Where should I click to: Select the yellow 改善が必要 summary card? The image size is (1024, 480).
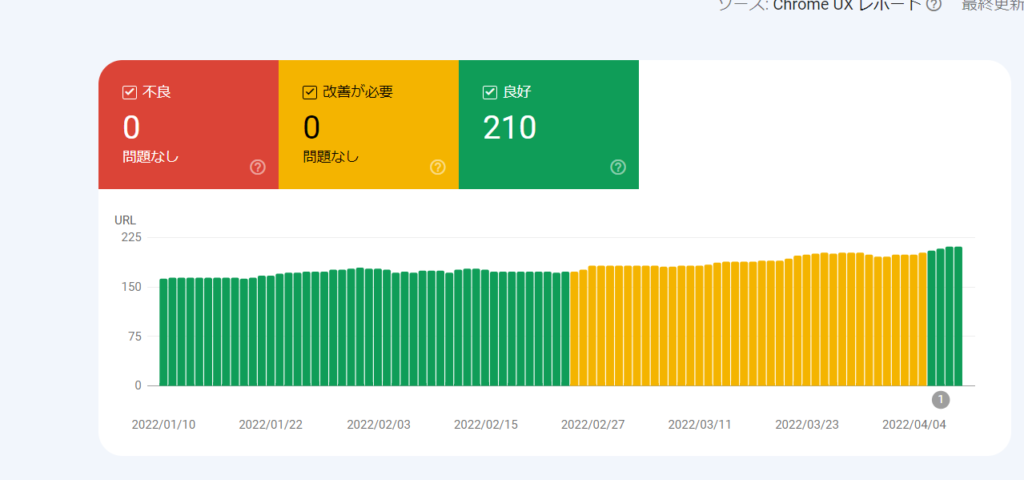coord(369,125)
